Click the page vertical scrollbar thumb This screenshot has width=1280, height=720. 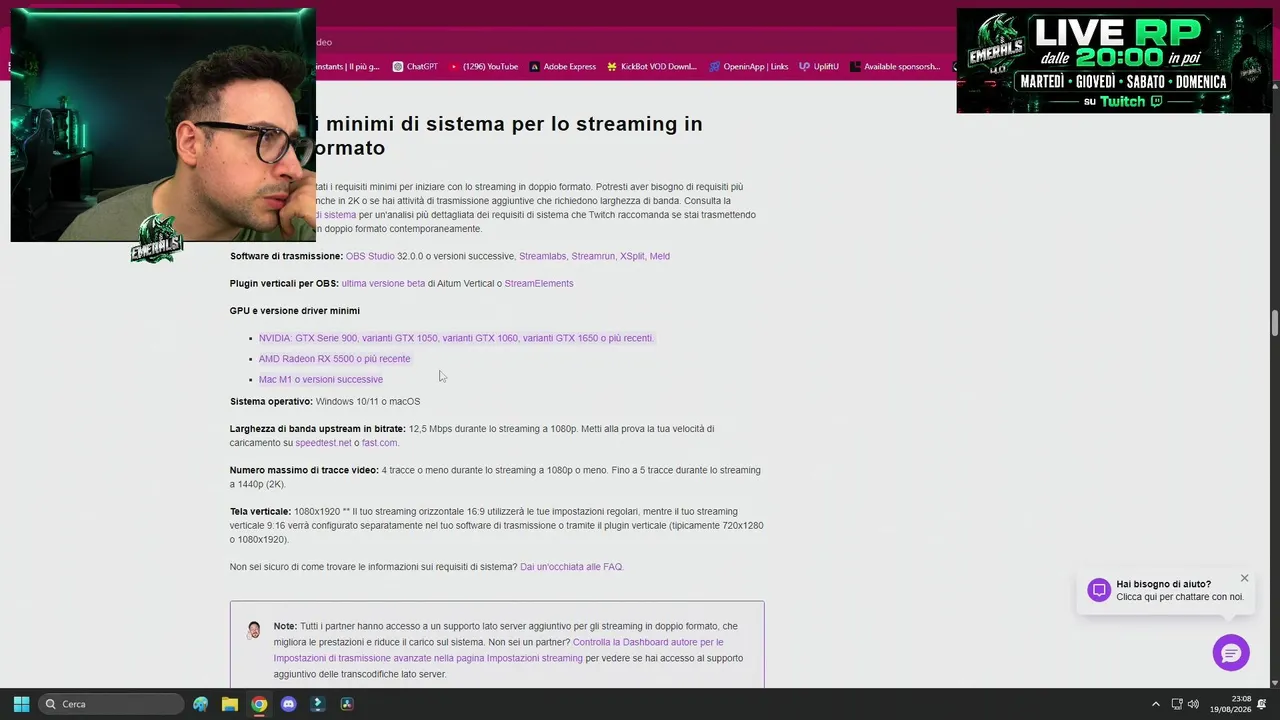(x=1275, y=324)
